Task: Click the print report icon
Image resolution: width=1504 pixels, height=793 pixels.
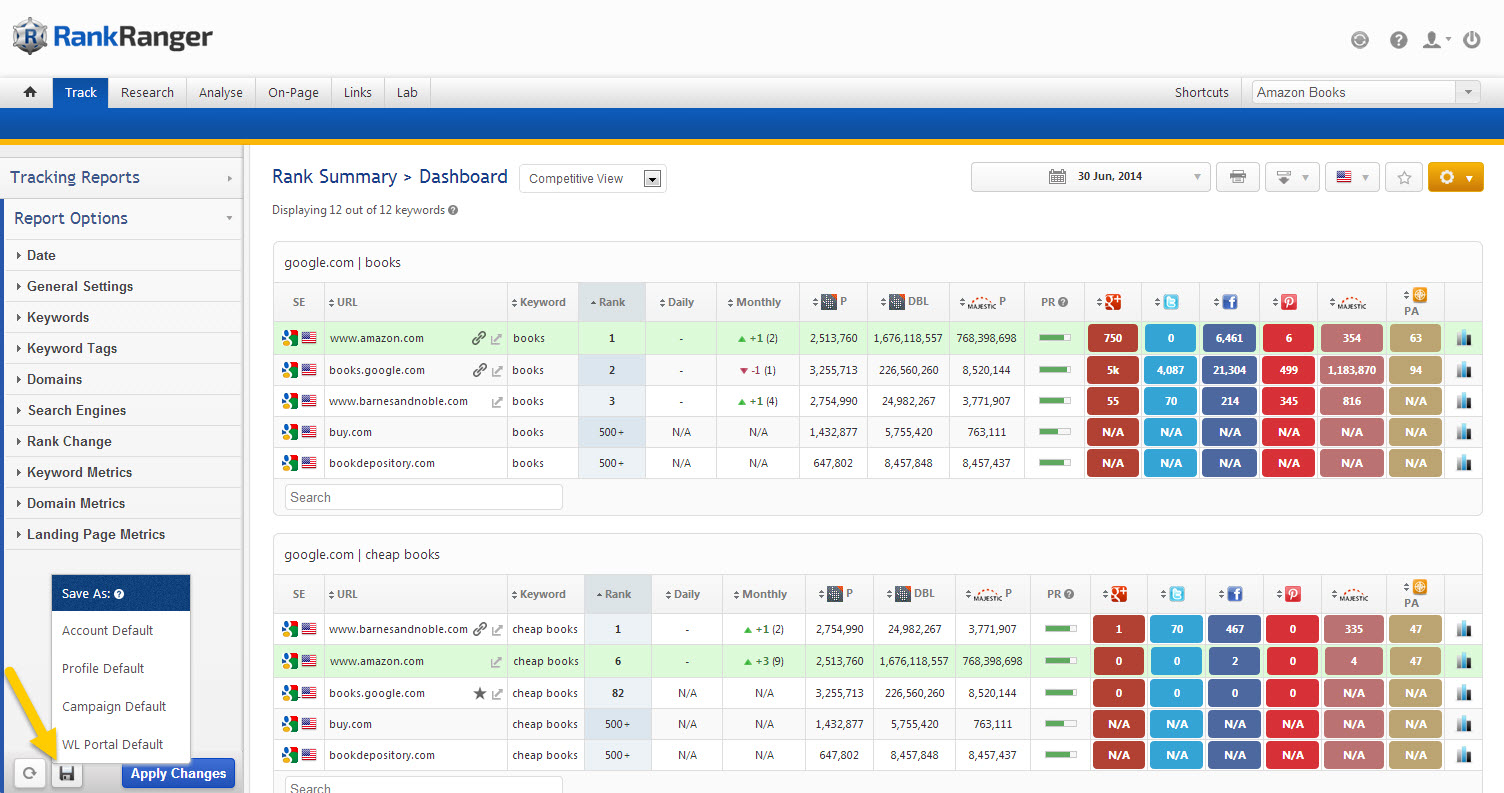Action: 1237,177
